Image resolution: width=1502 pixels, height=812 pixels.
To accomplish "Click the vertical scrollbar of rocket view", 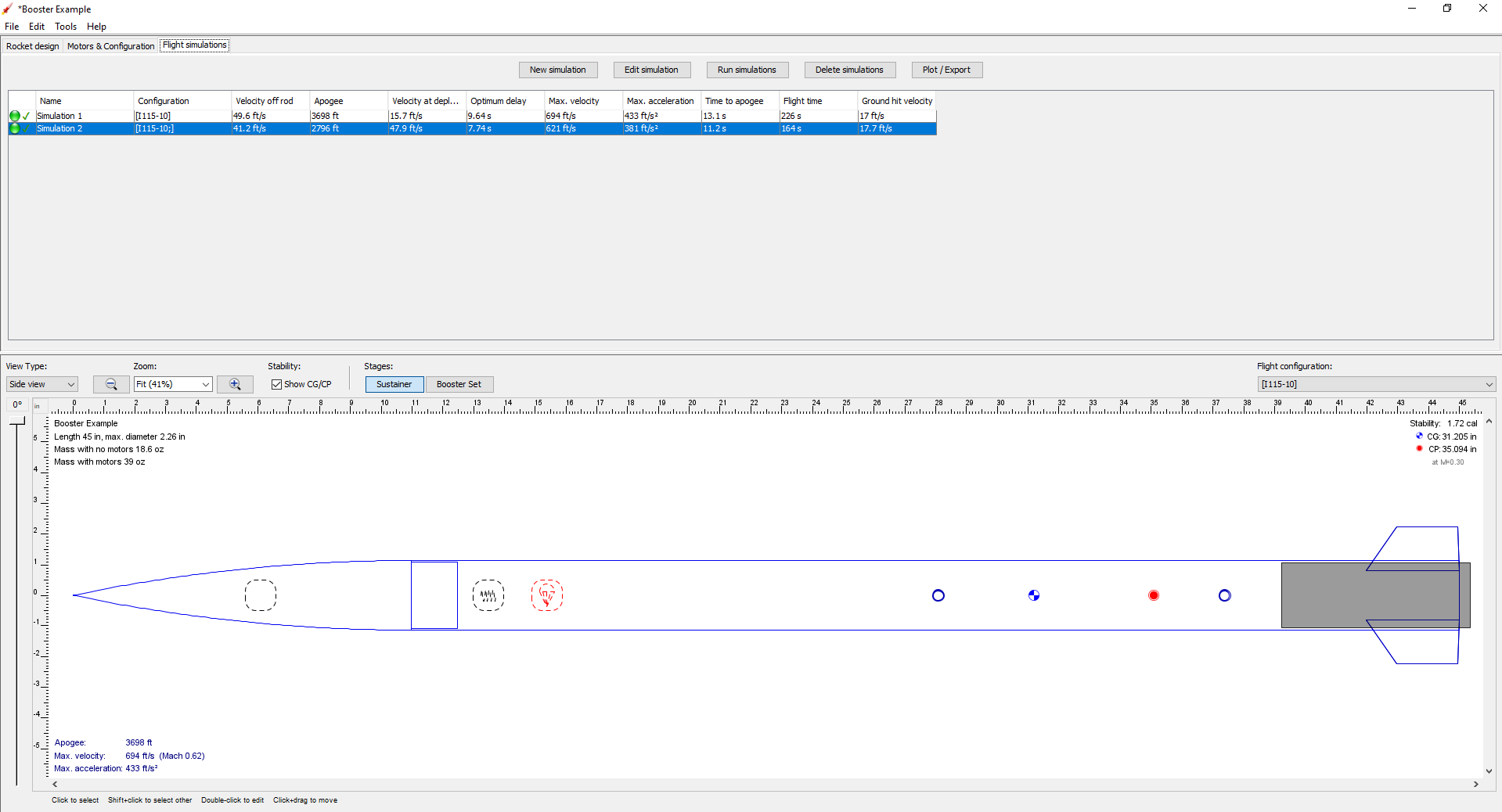I will click(x=1489, y=596).
